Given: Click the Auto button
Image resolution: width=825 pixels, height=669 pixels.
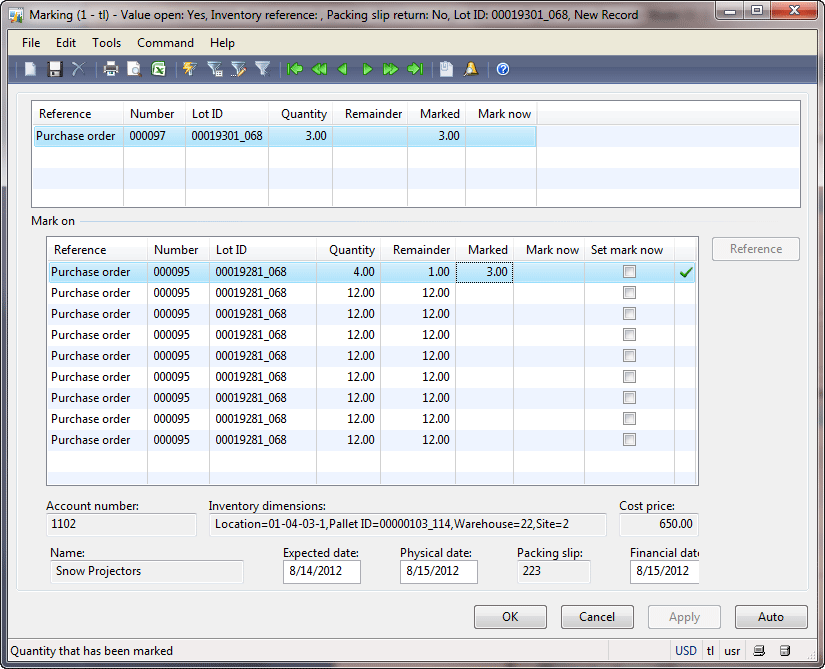Looking at the screenshot, I should (771, 617).
